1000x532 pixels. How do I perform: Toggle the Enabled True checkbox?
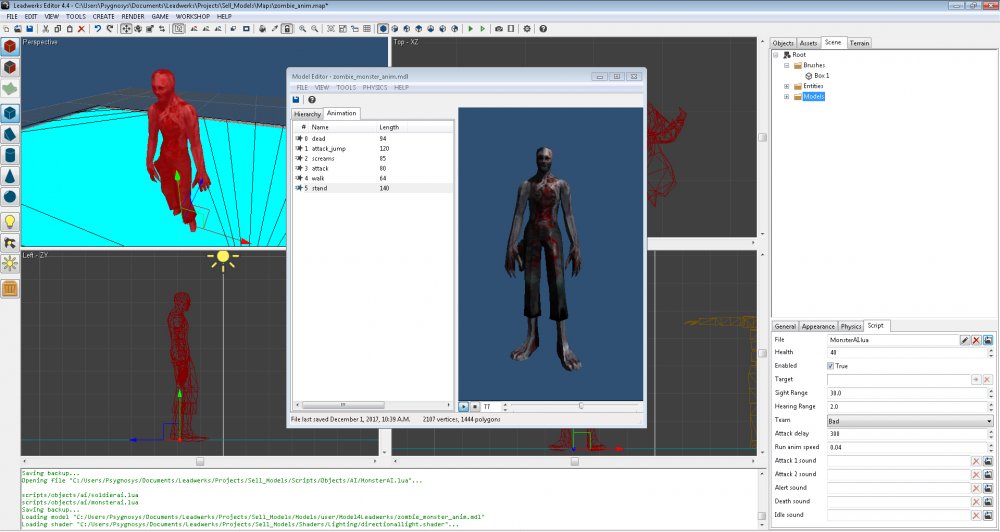831,366
